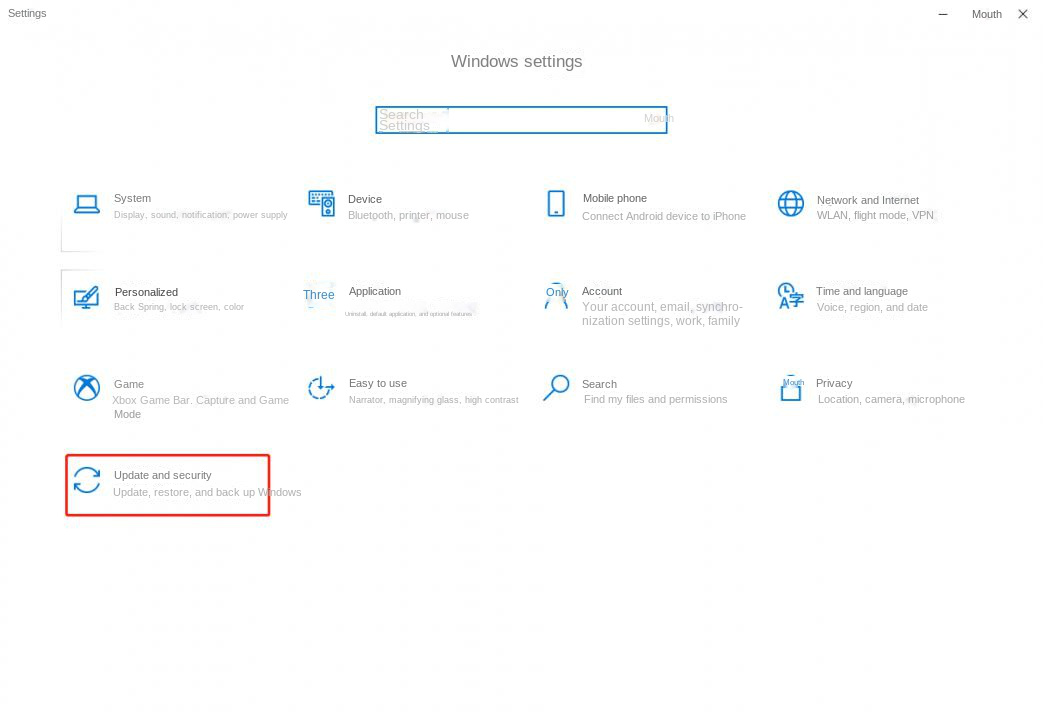Click Mobile phone to connect Android device
This screenshot has width=1043, height=720.
(x=615, y=198)
